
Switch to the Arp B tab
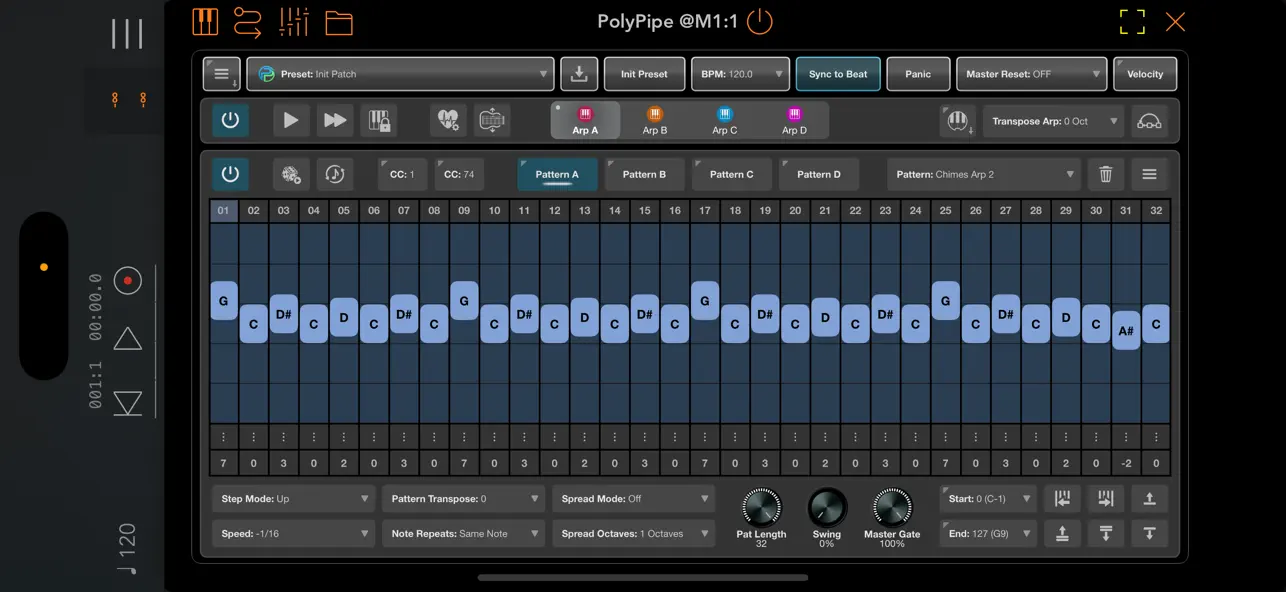point(654,121)
